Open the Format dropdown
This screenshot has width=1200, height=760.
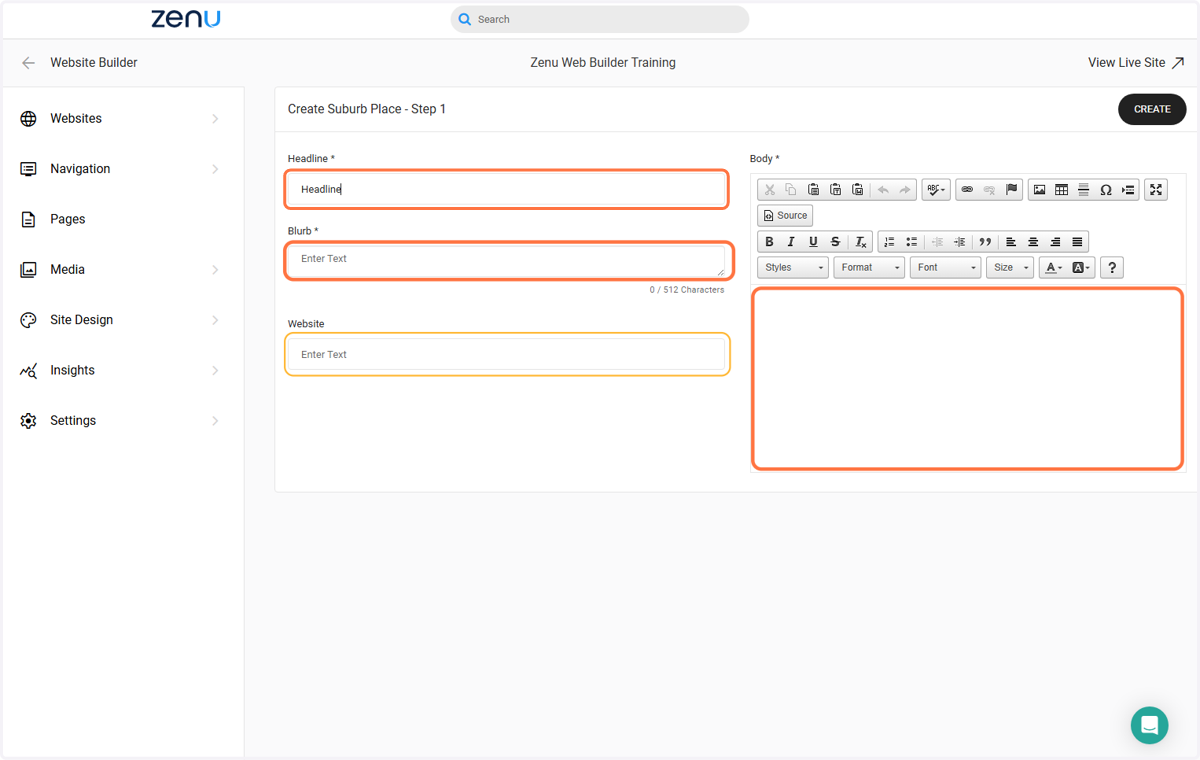tap(869, 267)
